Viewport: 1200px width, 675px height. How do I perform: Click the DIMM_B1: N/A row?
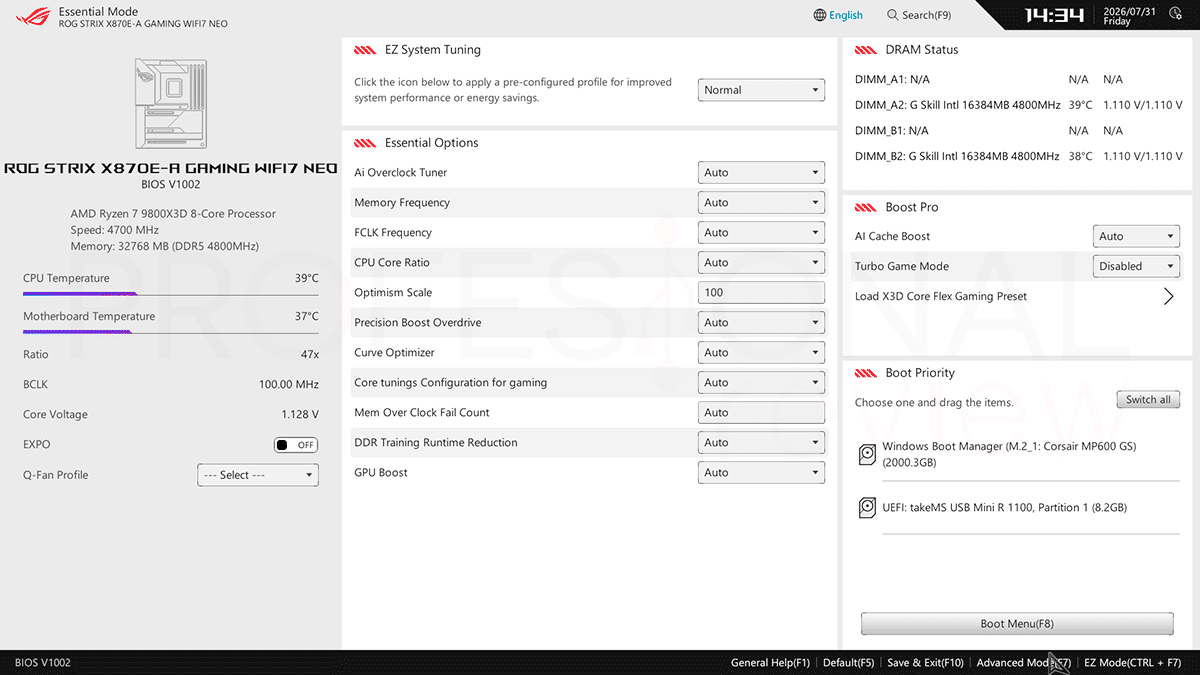coord(988,131)
